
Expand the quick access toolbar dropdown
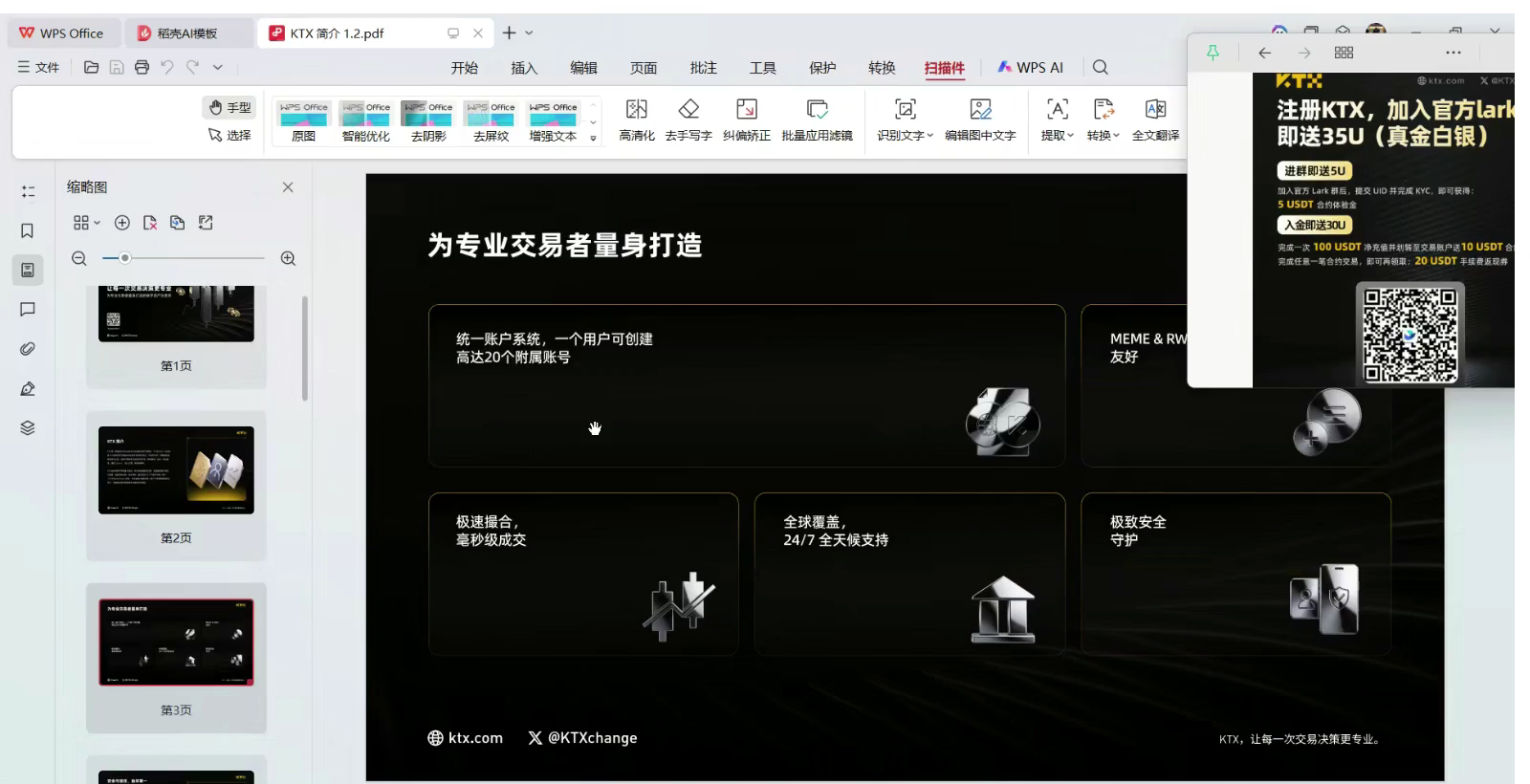tap(218, 67)
